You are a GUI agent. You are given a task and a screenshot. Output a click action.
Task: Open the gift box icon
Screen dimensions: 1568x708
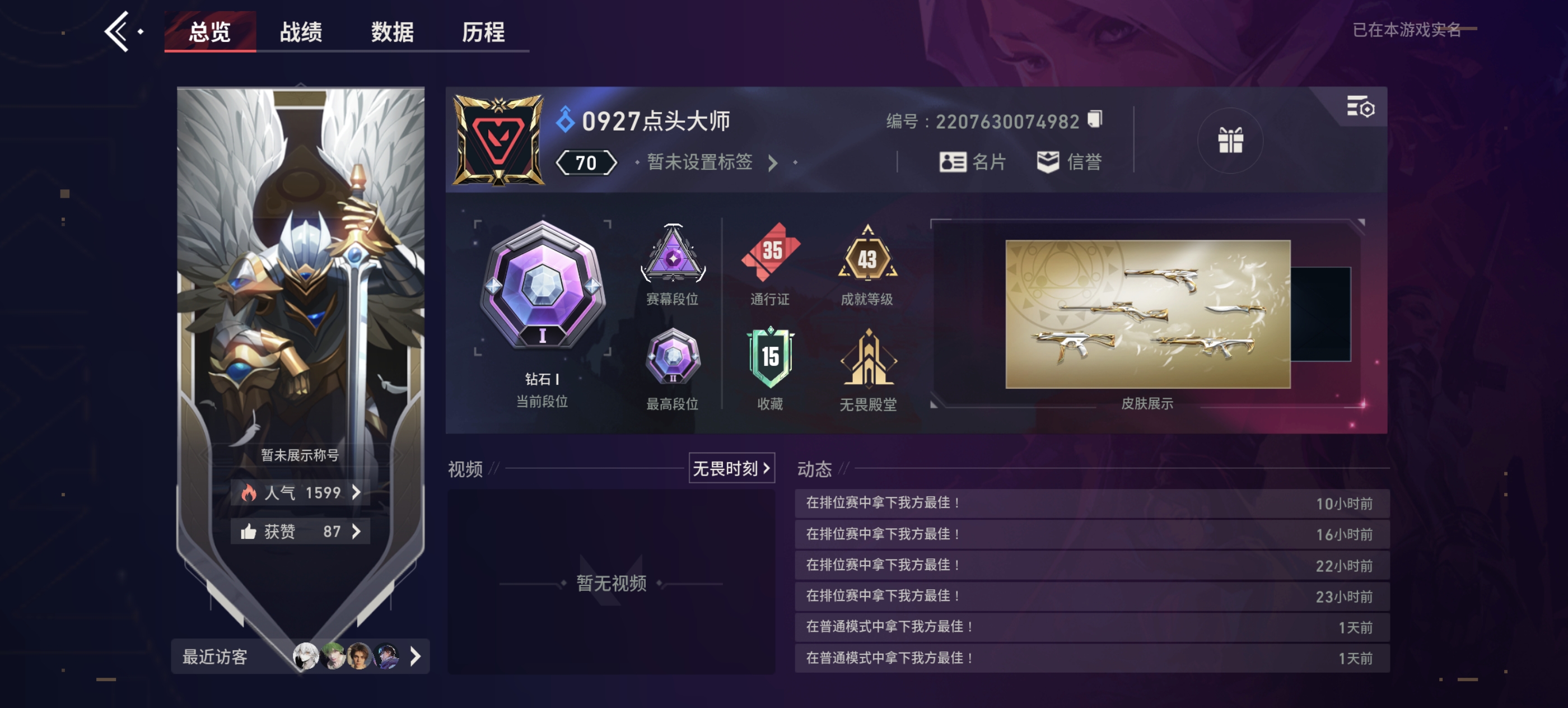coord(1230,141)
